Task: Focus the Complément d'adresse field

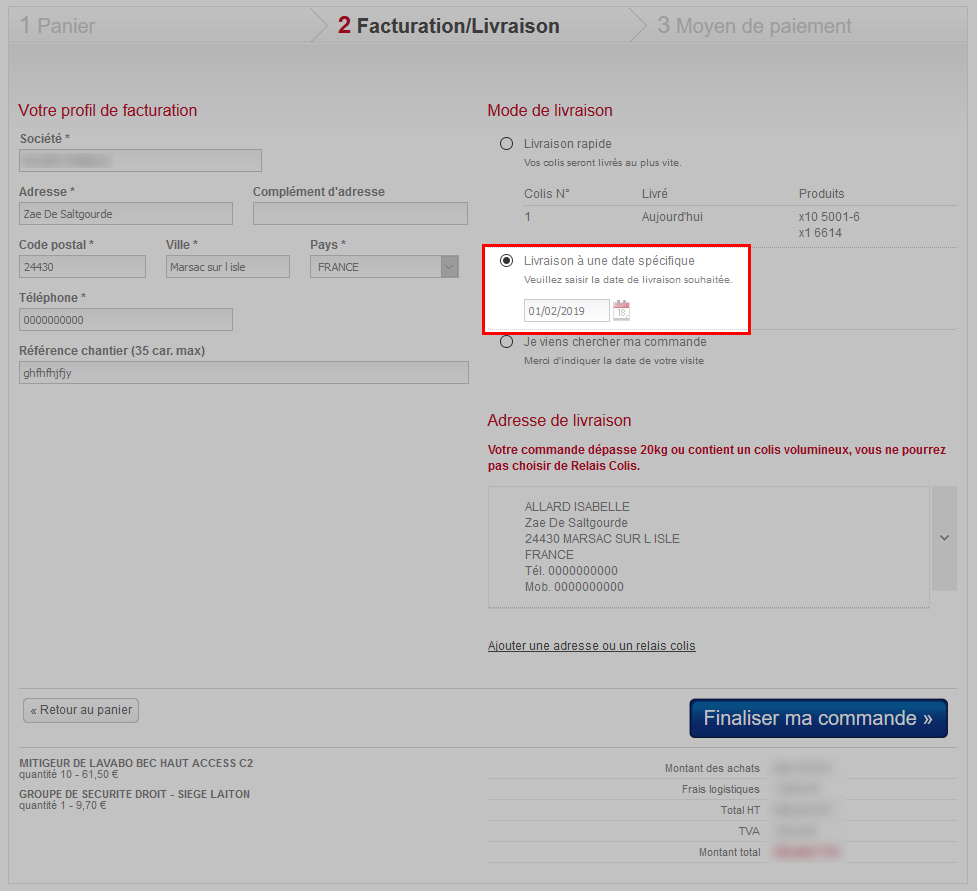Action: coord(360,214)
